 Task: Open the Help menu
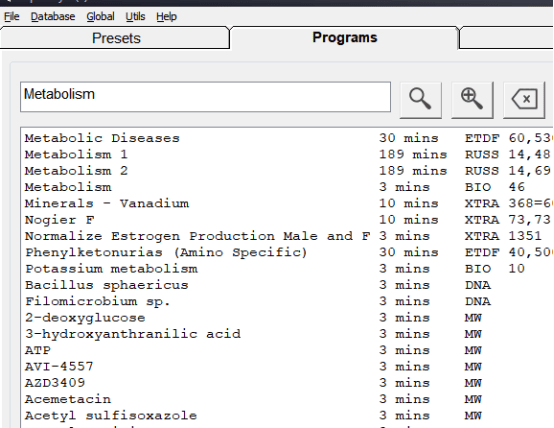pos(166,17)
